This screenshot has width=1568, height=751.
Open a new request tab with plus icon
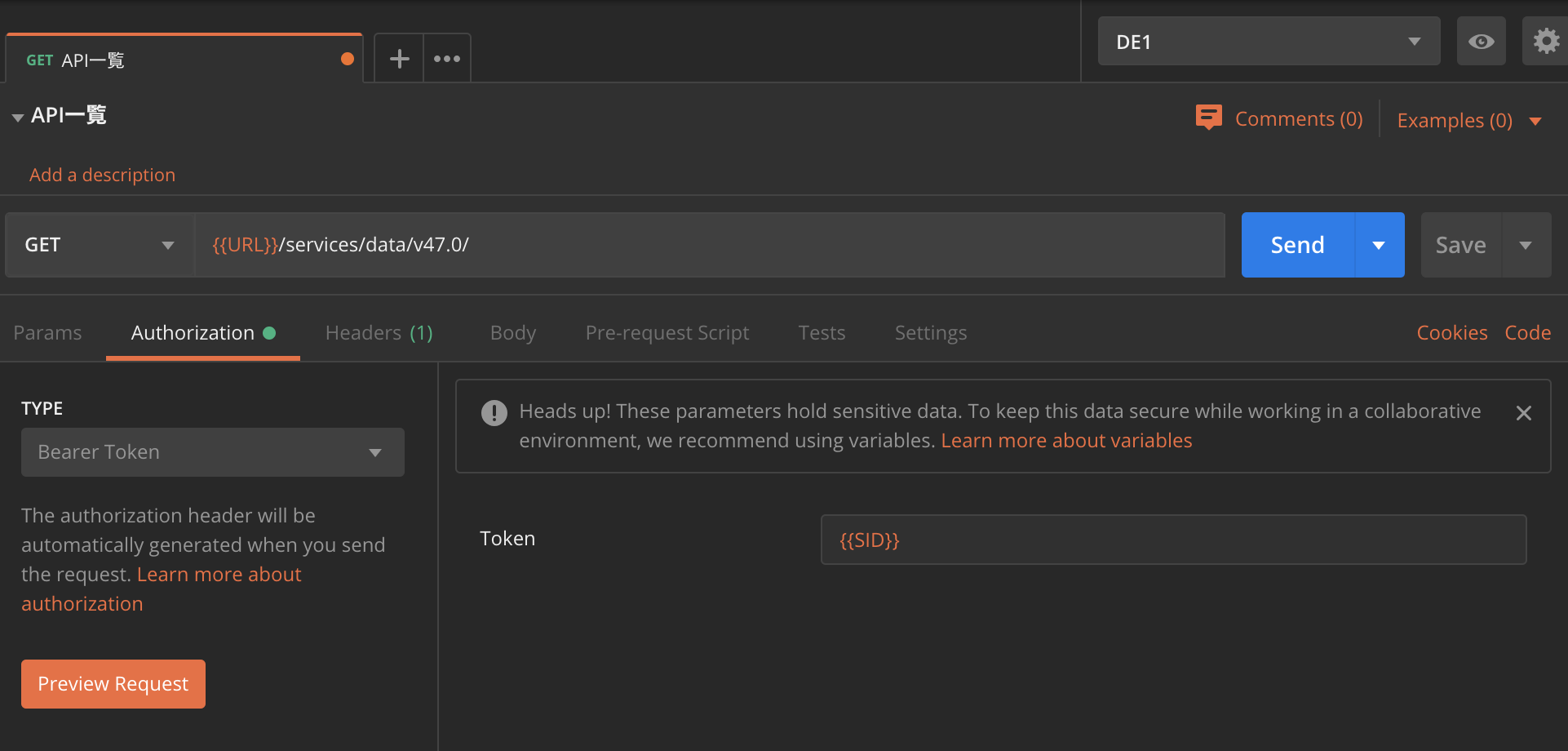[x=399, y=59]
